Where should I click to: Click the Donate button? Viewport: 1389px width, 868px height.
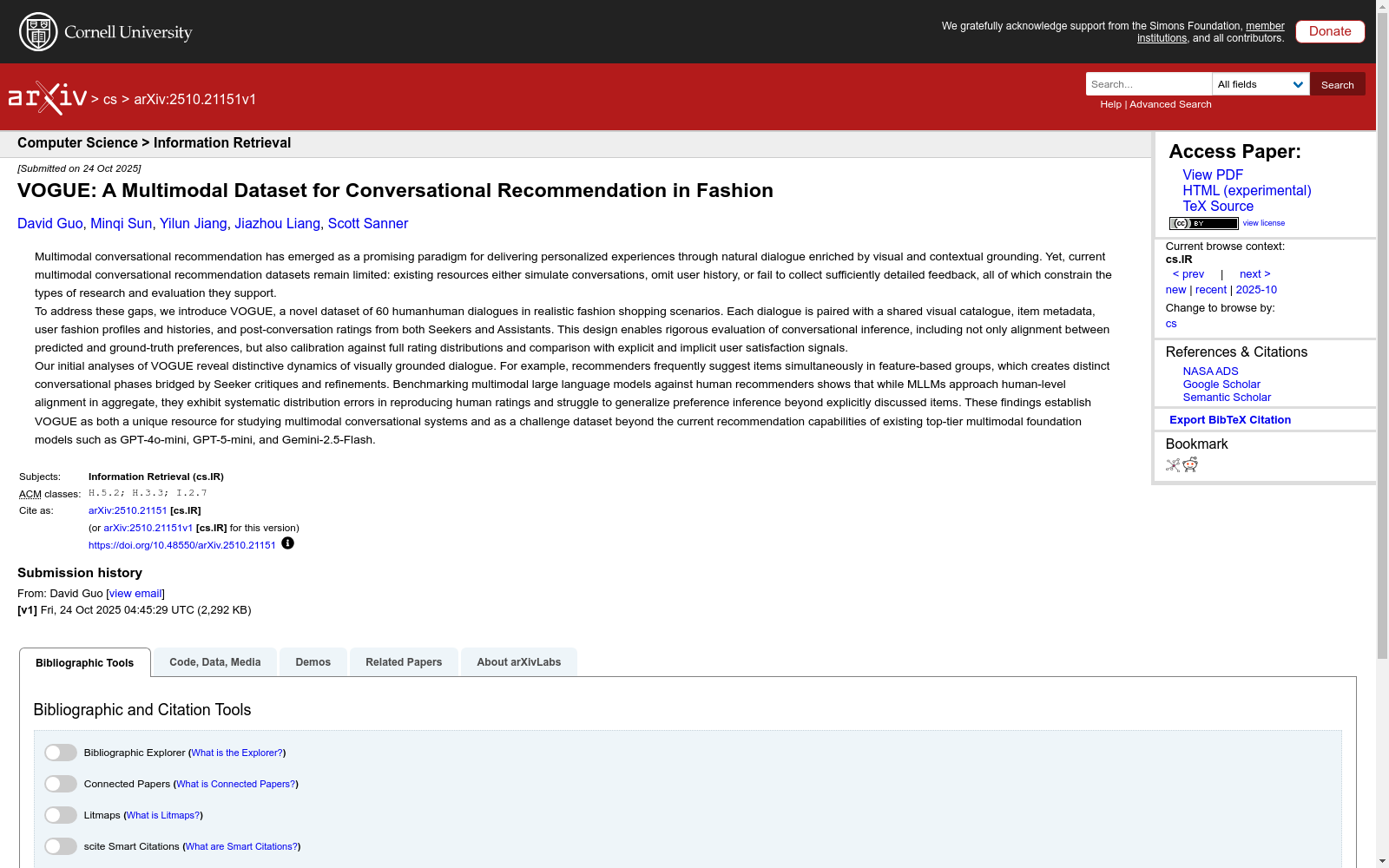click(x=1330, y=31)
